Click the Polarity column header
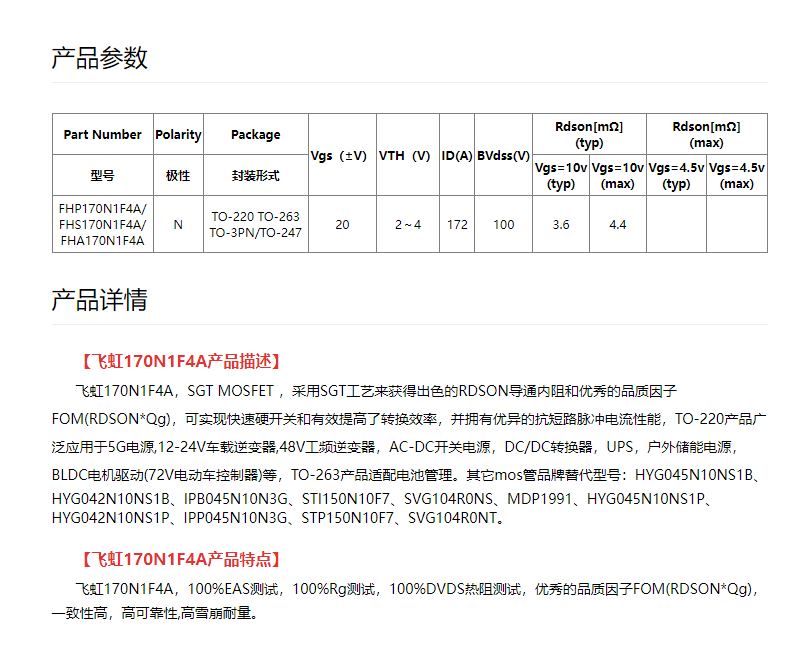This screenshot has height=661, width=802. 178,134
